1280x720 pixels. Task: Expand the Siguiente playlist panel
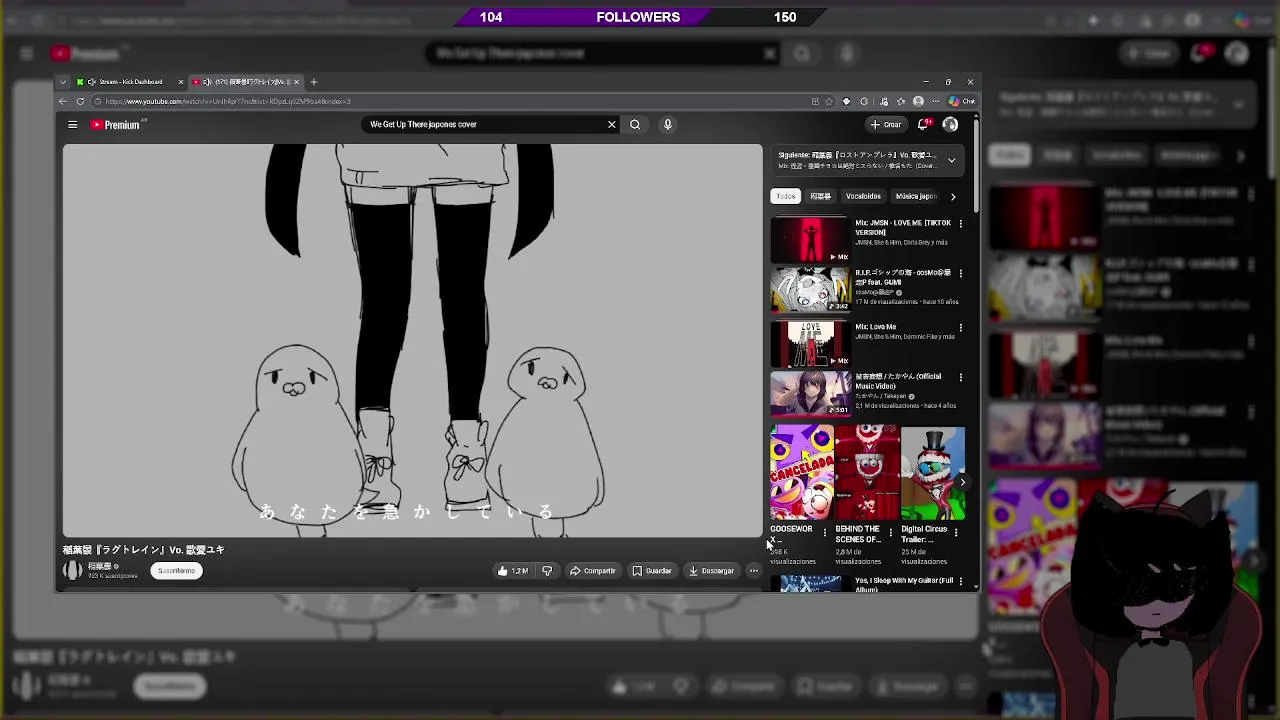click(951, 160)
